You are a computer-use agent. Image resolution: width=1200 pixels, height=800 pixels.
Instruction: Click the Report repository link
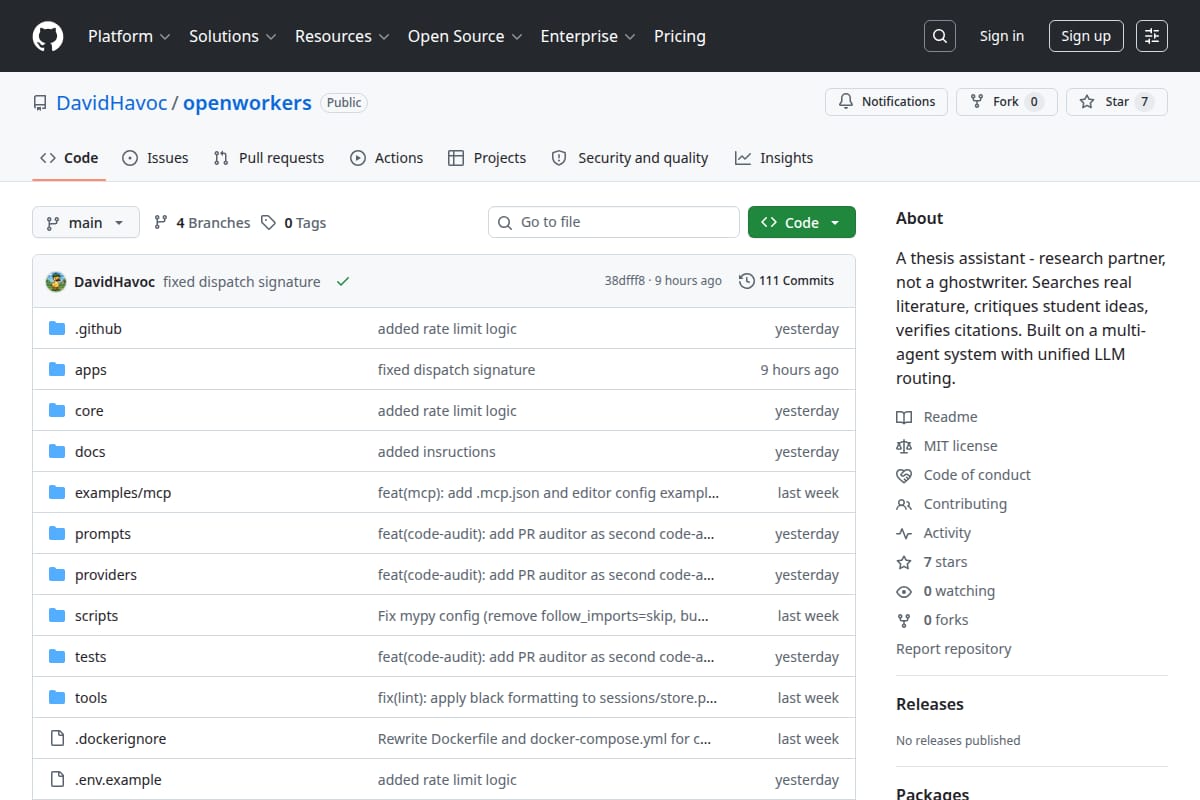click(x=953, y=649)
